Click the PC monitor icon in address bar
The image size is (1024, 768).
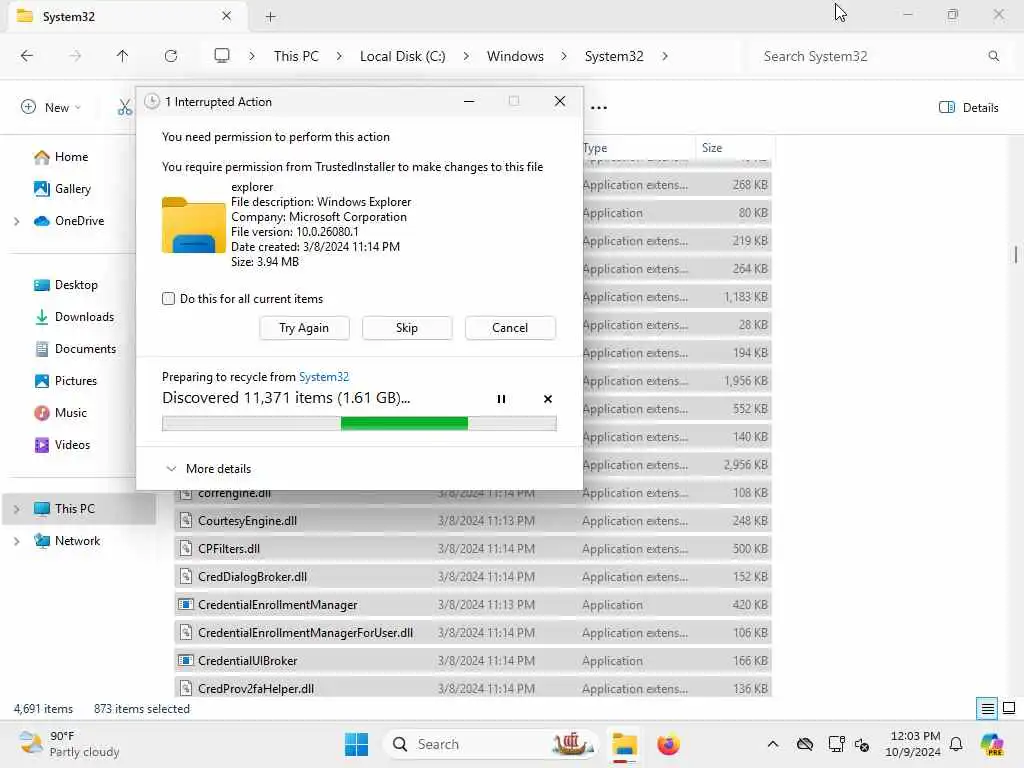[x=222, y=56]
